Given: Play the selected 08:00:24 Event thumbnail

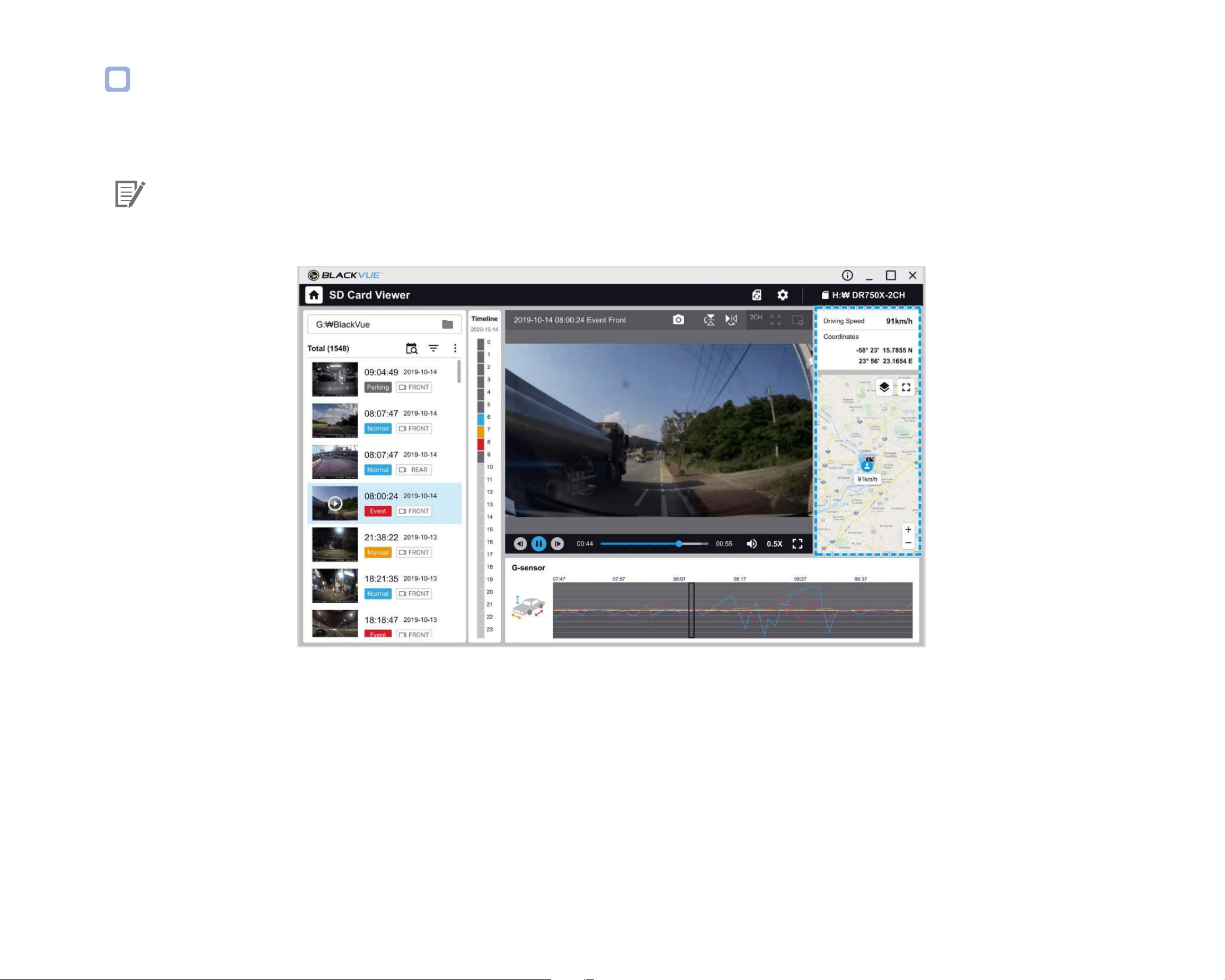Looking at the screenshot, I should coord(335,504).
